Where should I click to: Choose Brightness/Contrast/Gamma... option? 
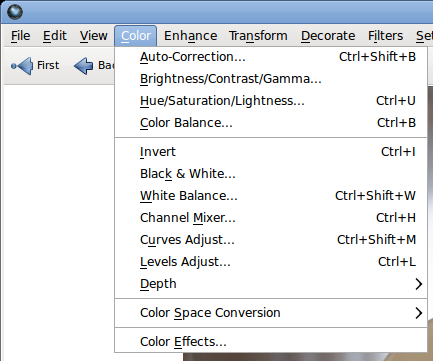271,79
